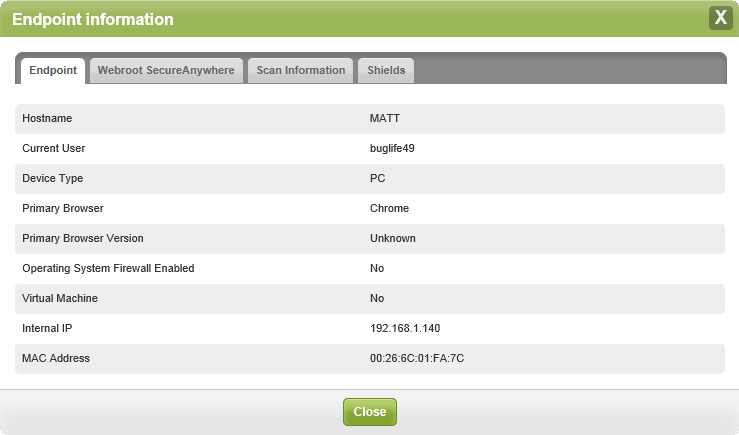Select the Hostname row label

click(x=47, y=118)
